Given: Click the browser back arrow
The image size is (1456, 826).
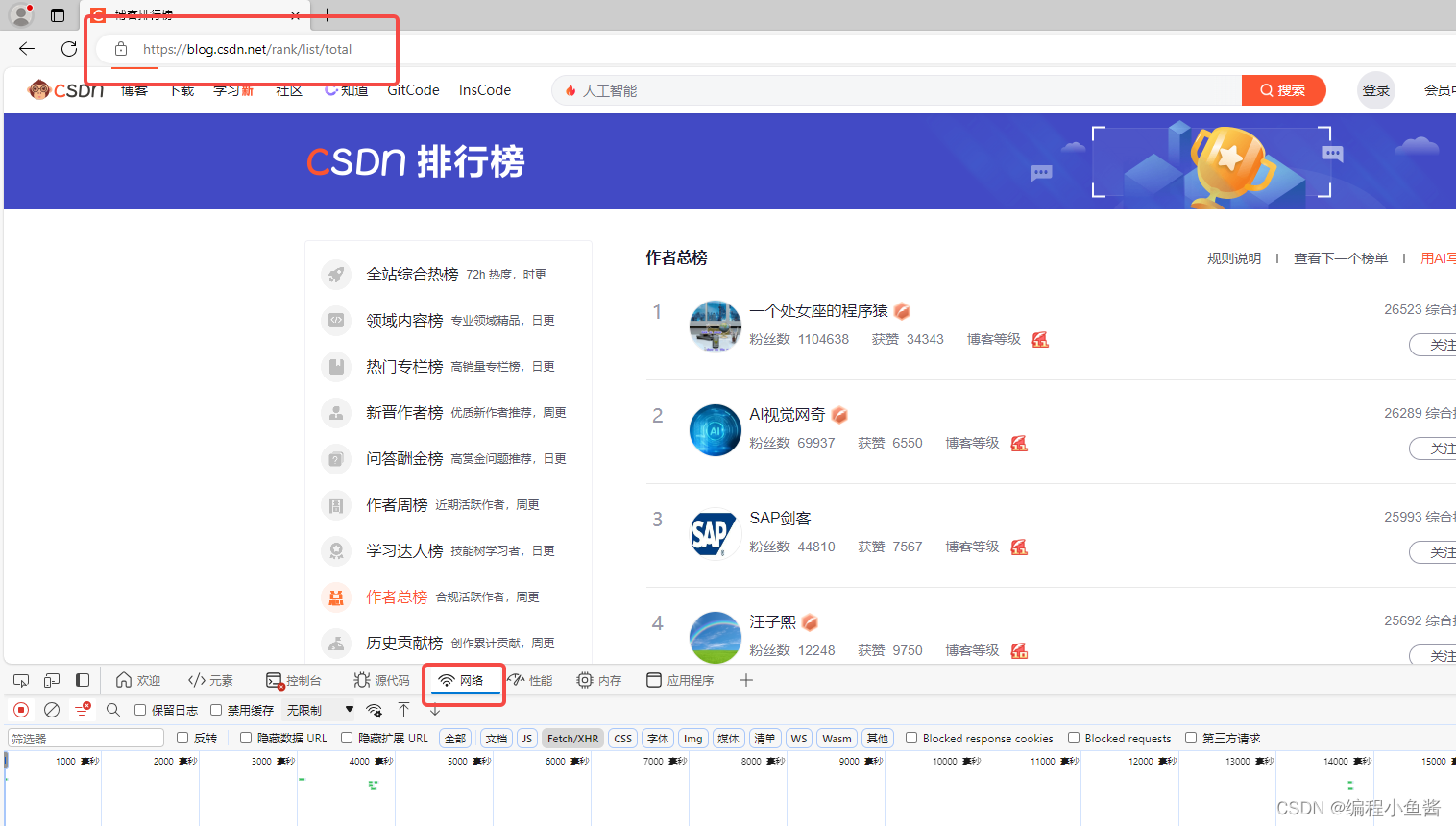Looking at the screenshot, I should [x=27, y=49].
